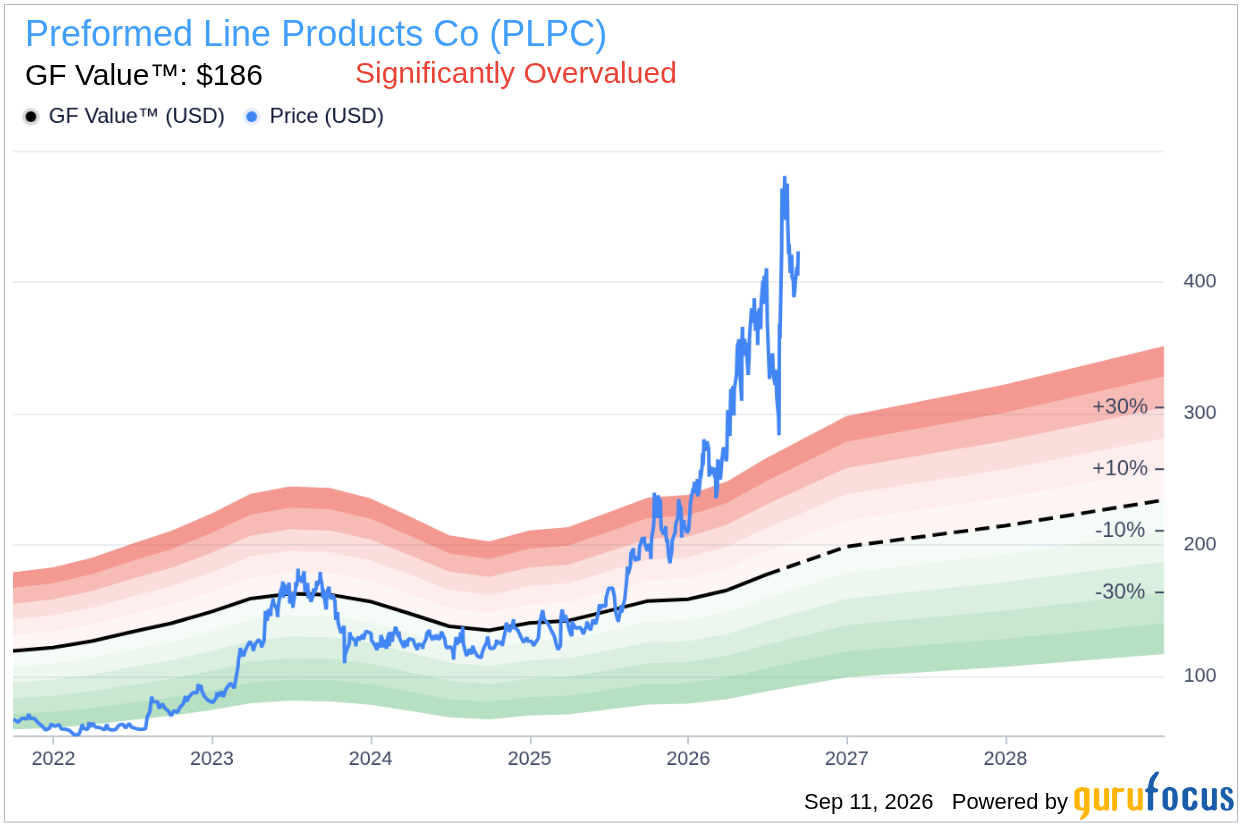Click the 200 y-axis value
Image resolution: width=1242 pixels, height=826 pixels.
point(1200,544)
